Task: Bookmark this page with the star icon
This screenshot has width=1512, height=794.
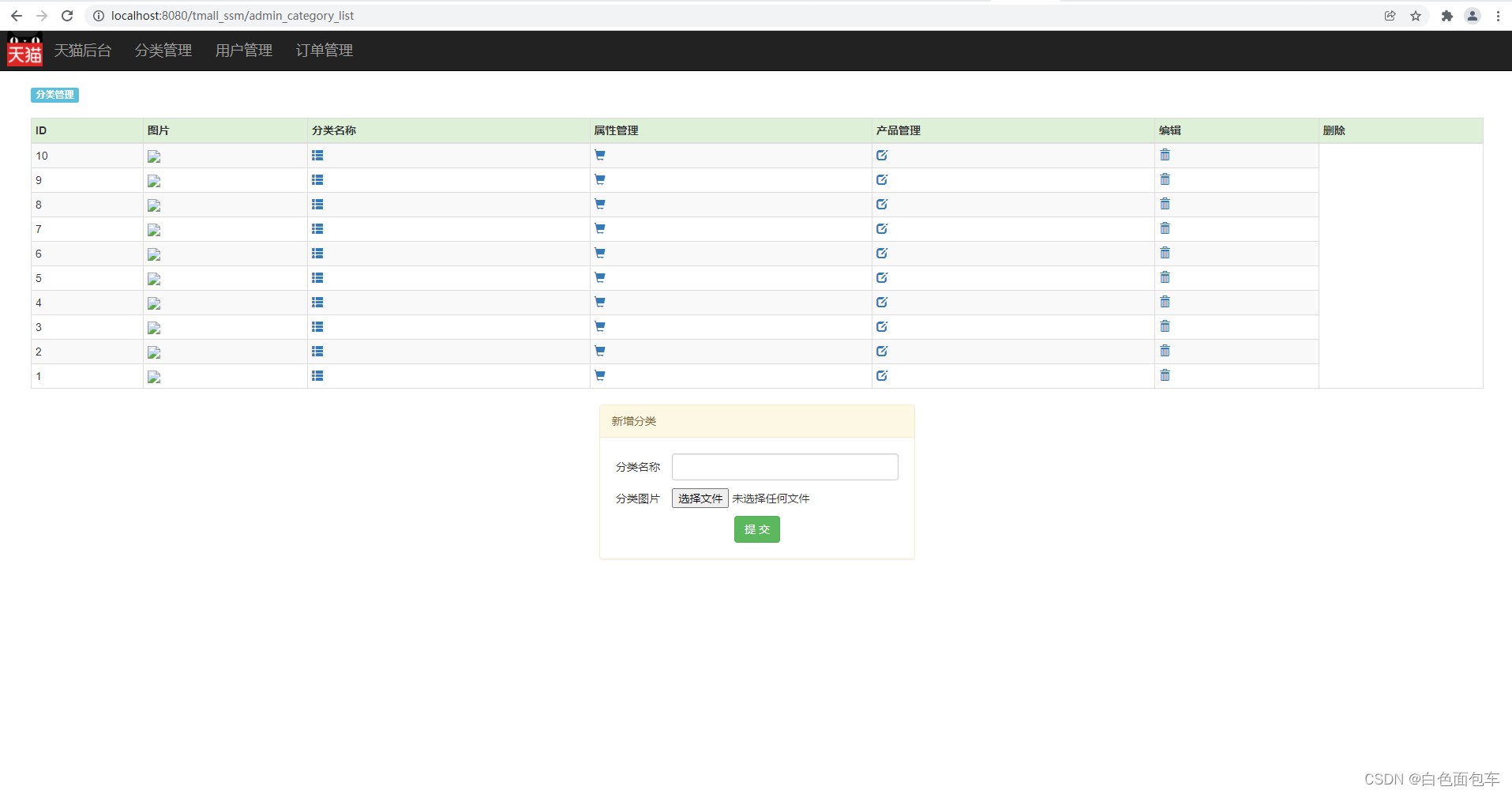Action: [1416, 16]
